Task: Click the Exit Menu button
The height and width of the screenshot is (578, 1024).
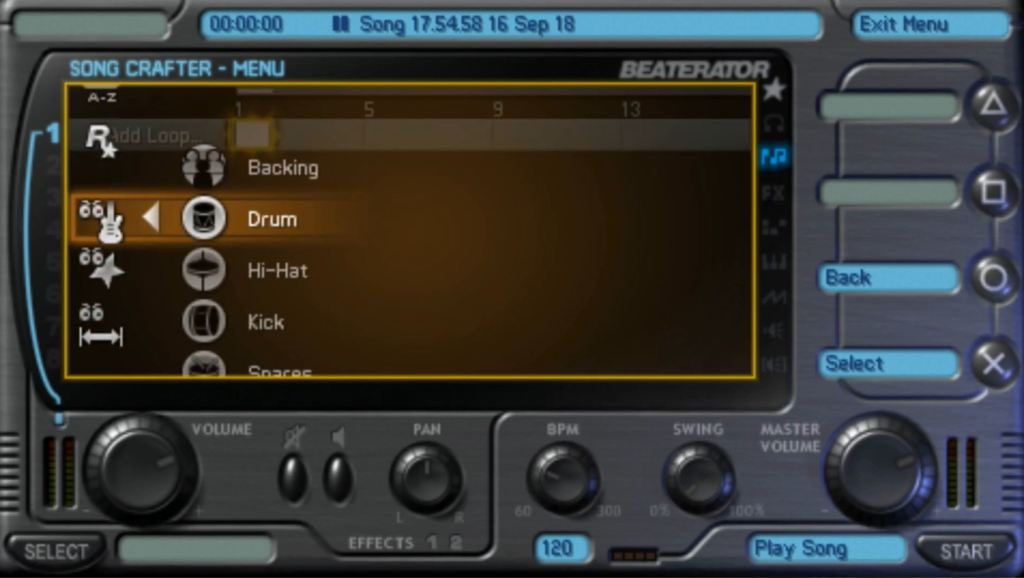Action: coord(931,25)
